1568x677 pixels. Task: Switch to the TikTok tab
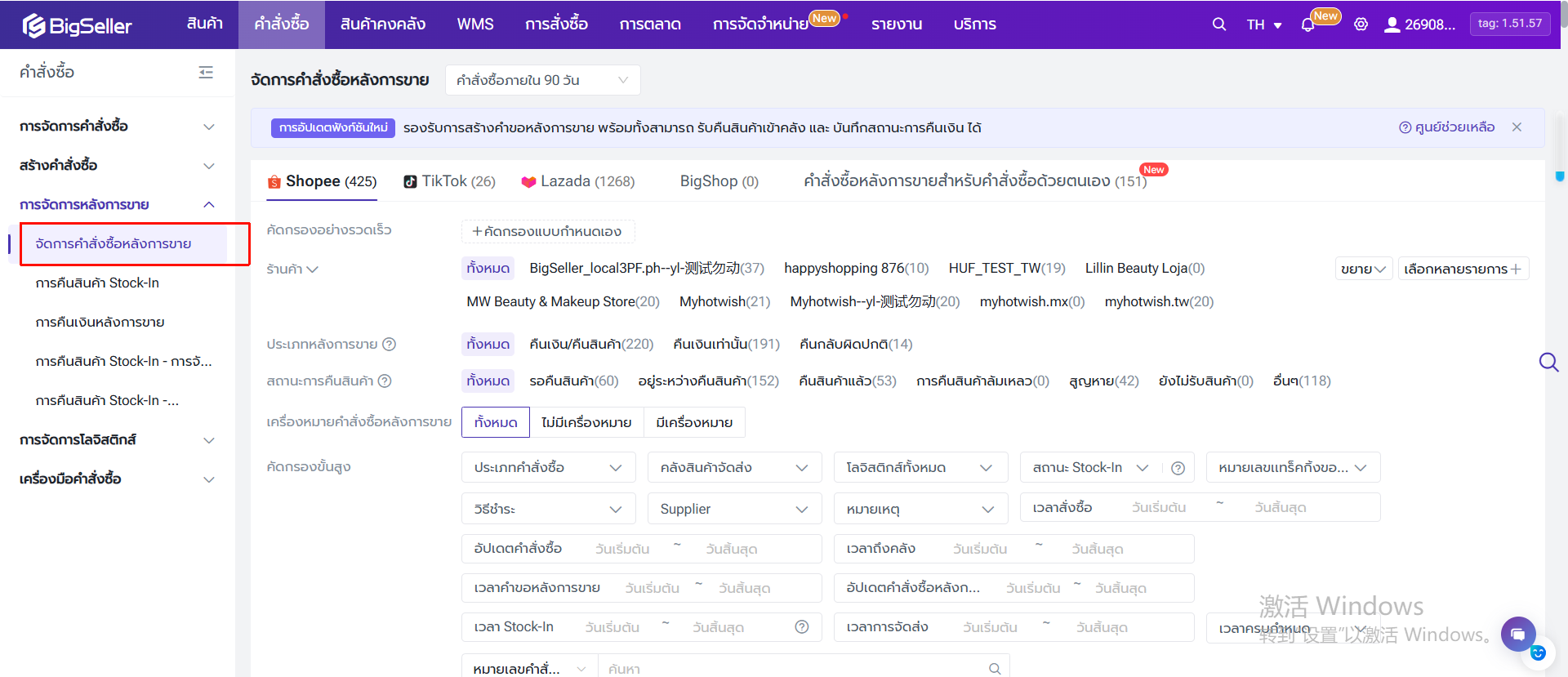(x=450, y=181)
